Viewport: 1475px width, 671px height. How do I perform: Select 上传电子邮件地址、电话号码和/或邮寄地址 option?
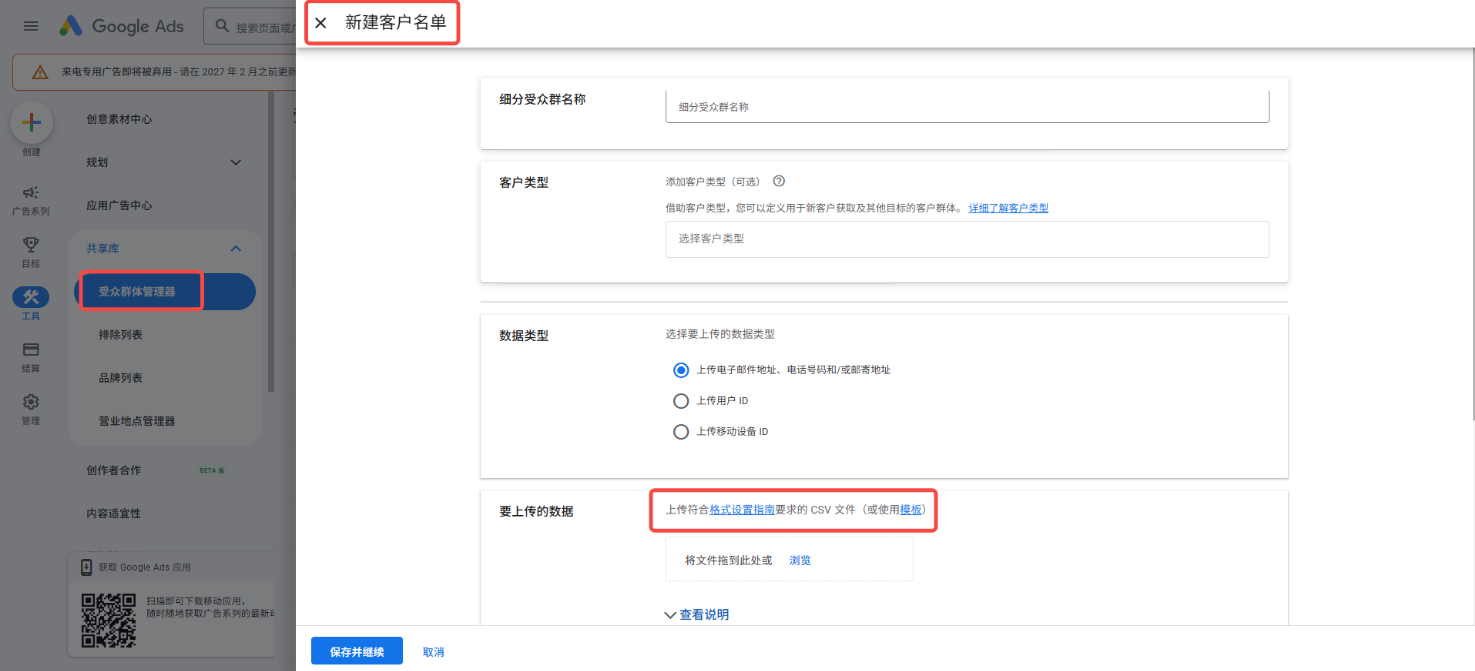pos(680,369)
